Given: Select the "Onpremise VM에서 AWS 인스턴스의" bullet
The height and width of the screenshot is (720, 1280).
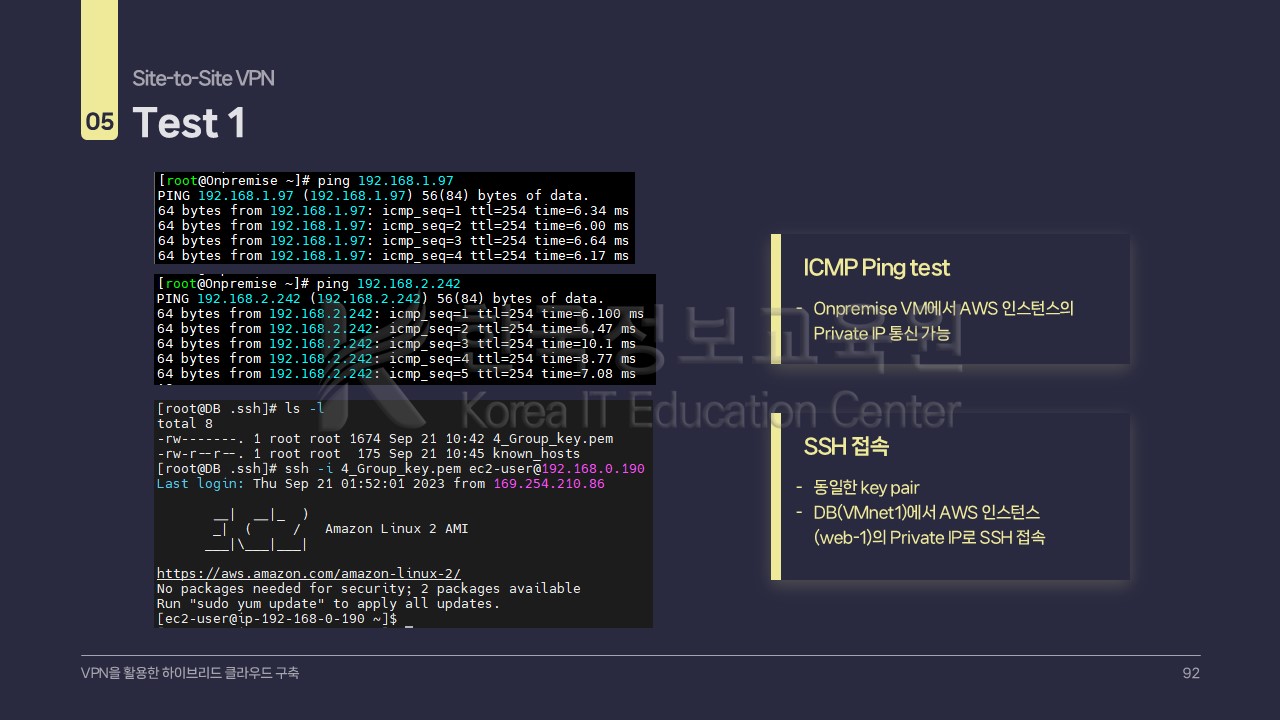Looking at the screenshot, I should point(943,309).
